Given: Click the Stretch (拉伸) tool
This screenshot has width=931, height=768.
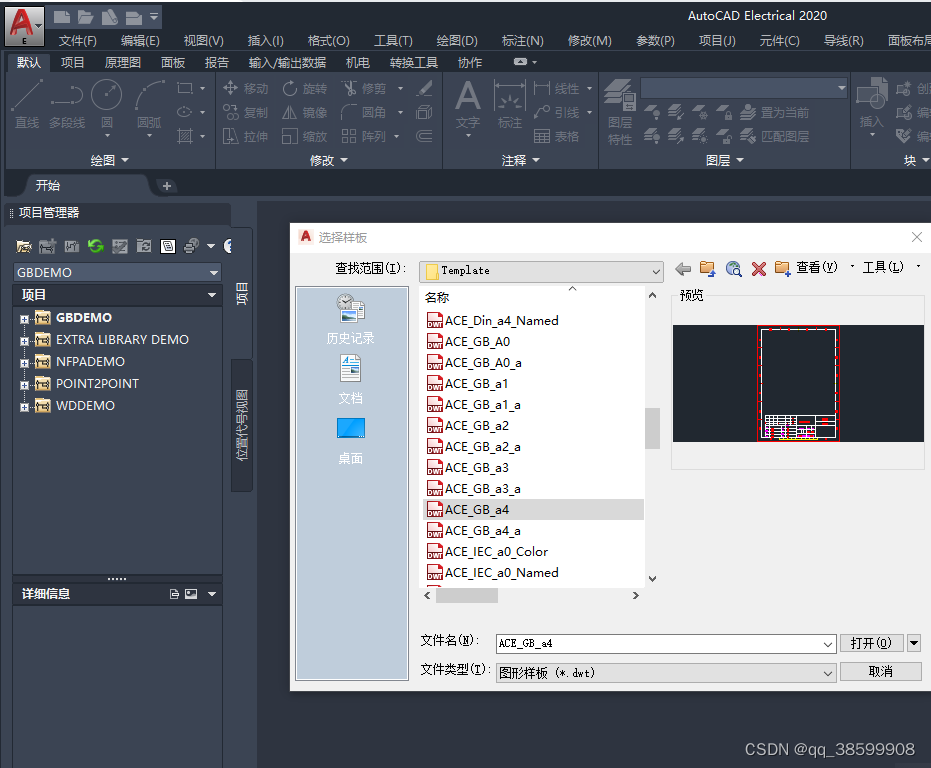Looking at the screenshot, I should (245, 137).
